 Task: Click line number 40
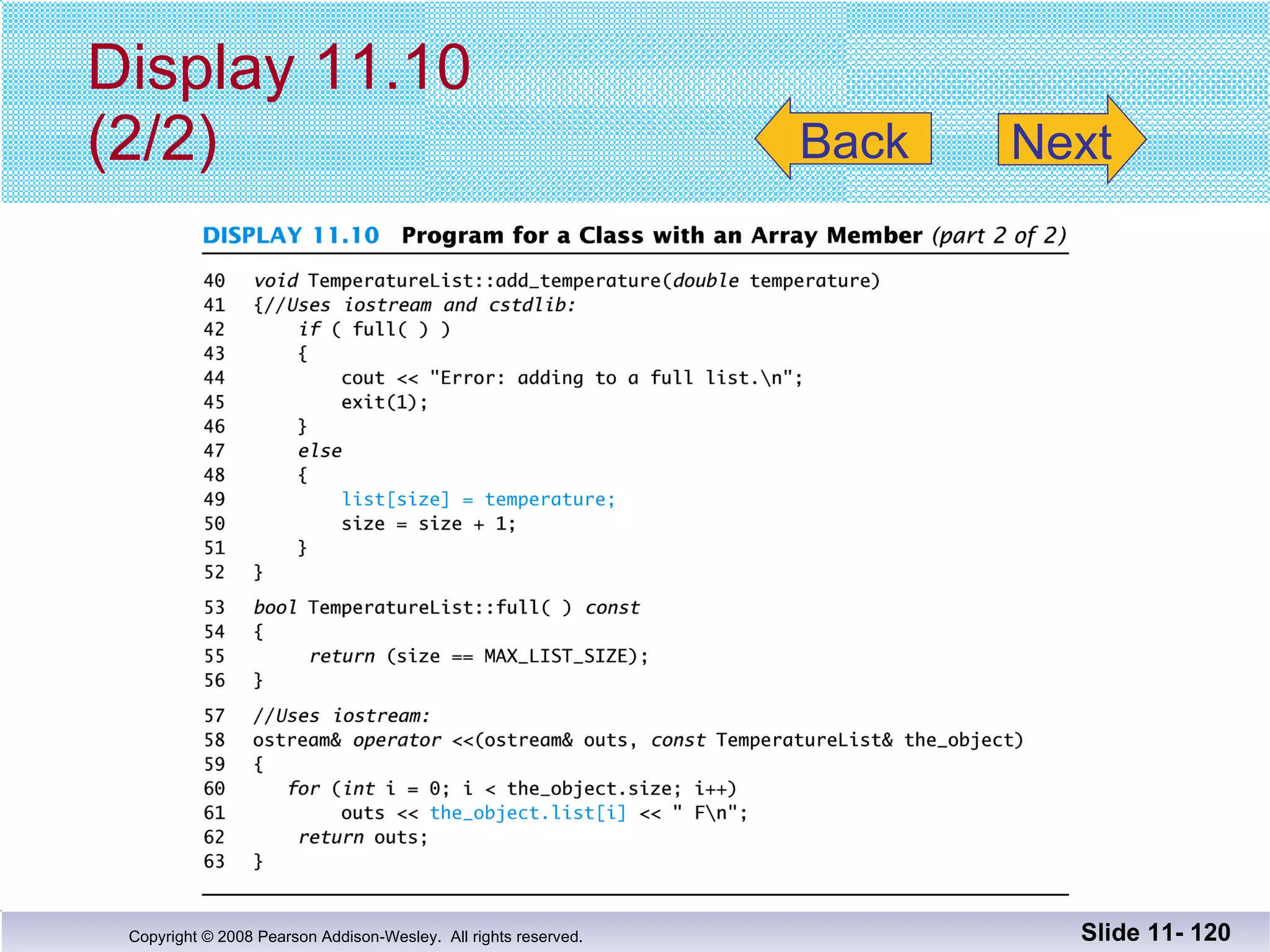(x=214, y=281)
